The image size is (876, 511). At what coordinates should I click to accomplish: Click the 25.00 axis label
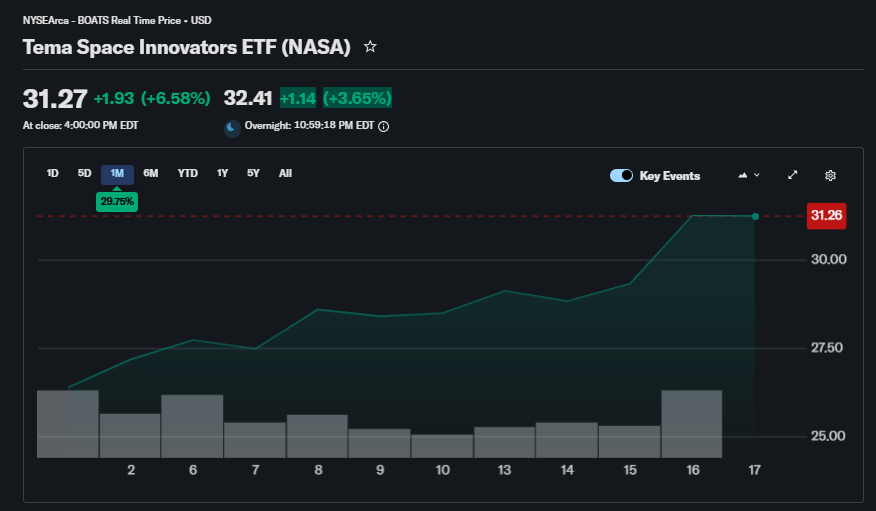click(828, 436)
